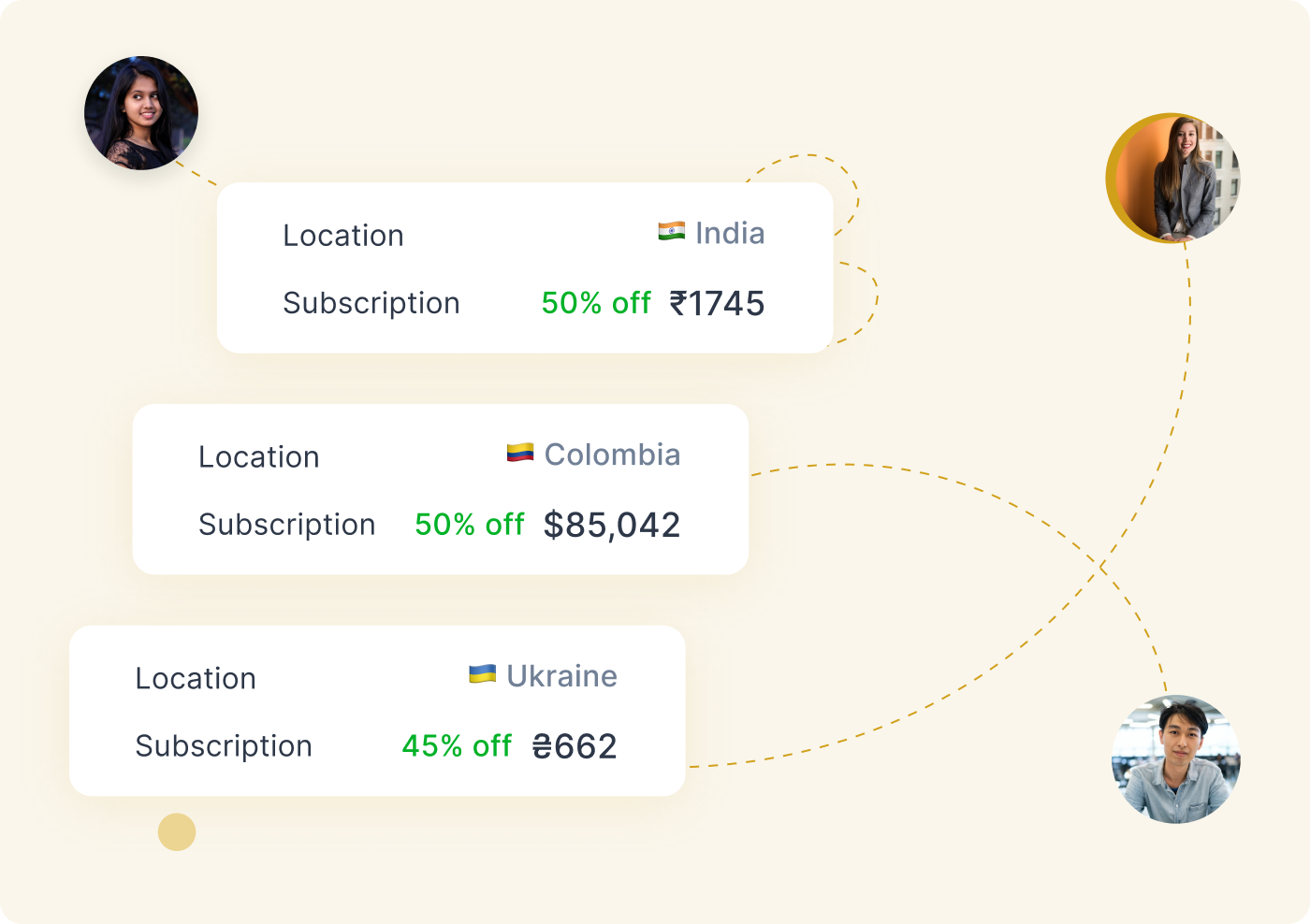
Task: Click the Colombia flag icon
Action: [520, 453]
